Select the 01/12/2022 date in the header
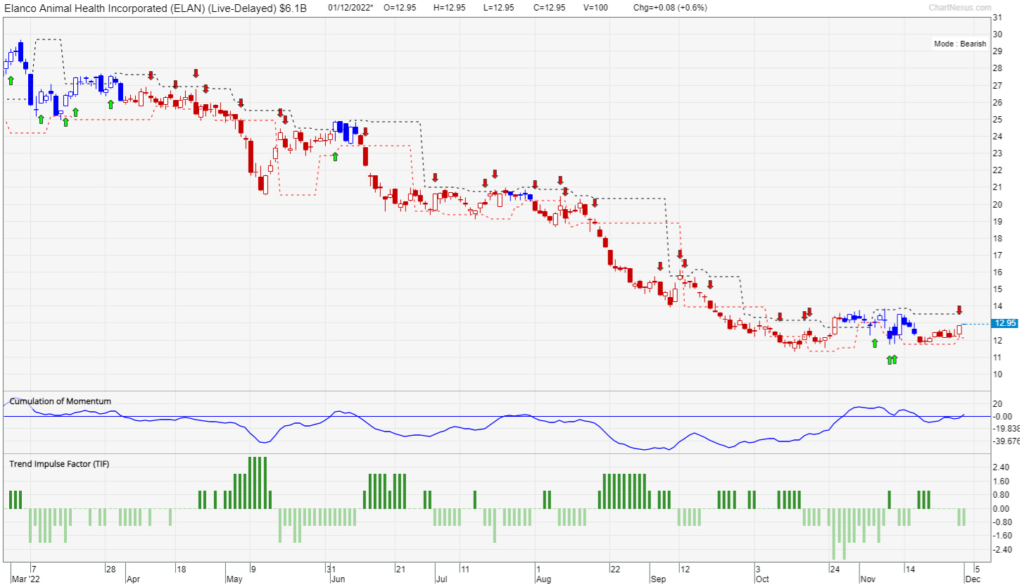The height and width of the screenshot is (585, 1024). coord(350,8)
